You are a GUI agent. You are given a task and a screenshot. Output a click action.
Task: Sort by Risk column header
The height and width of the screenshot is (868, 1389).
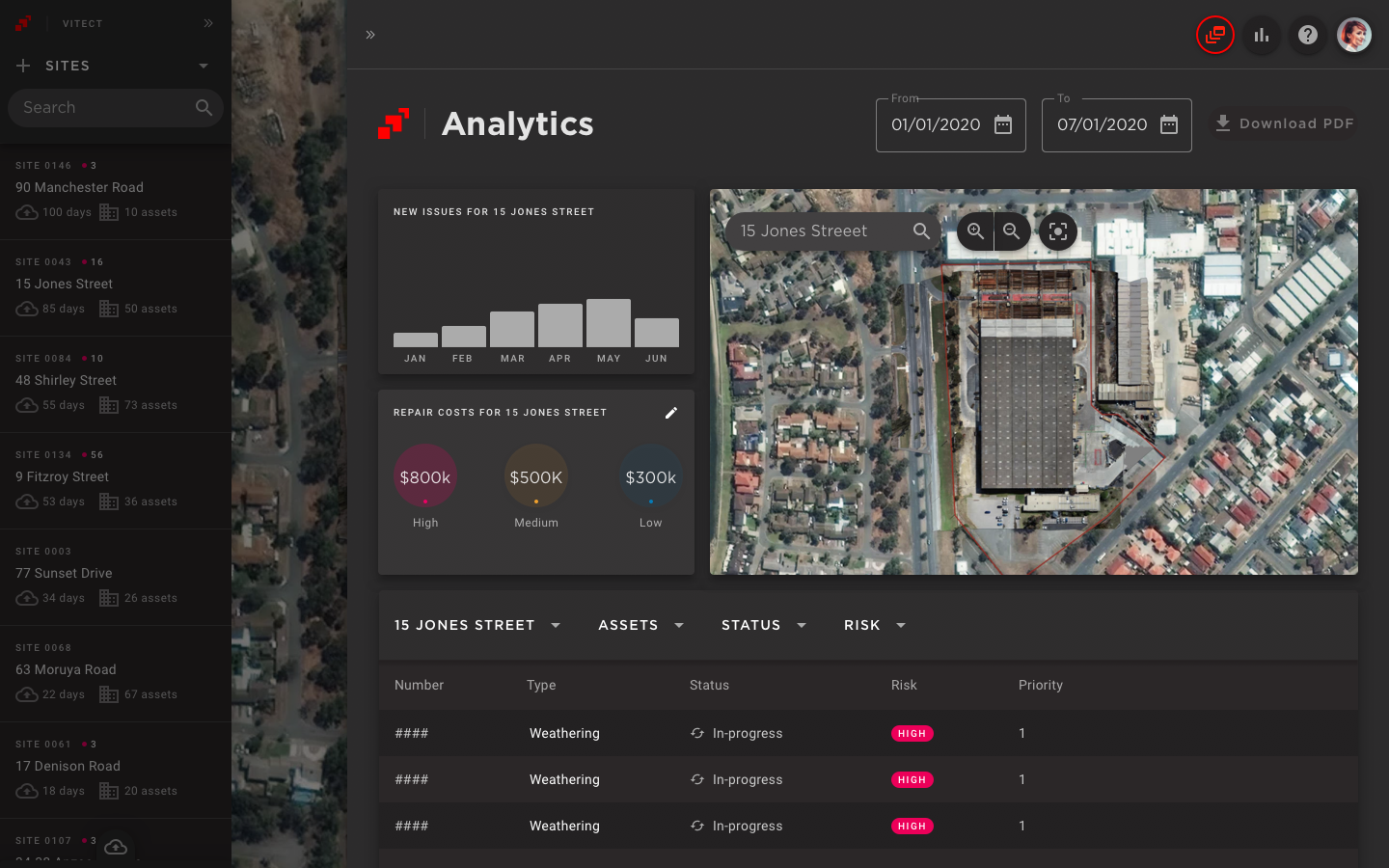tap(904, 685)
